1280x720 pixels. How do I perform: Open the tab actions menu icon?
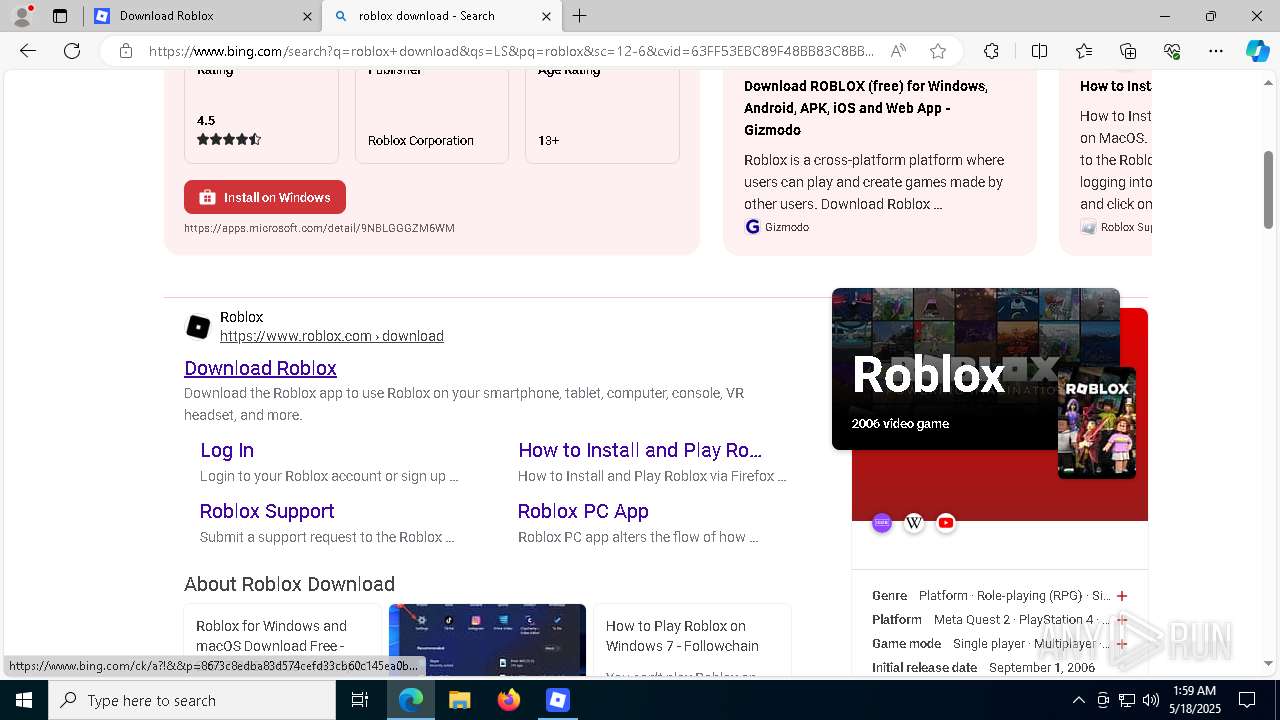tap(60, 16)
